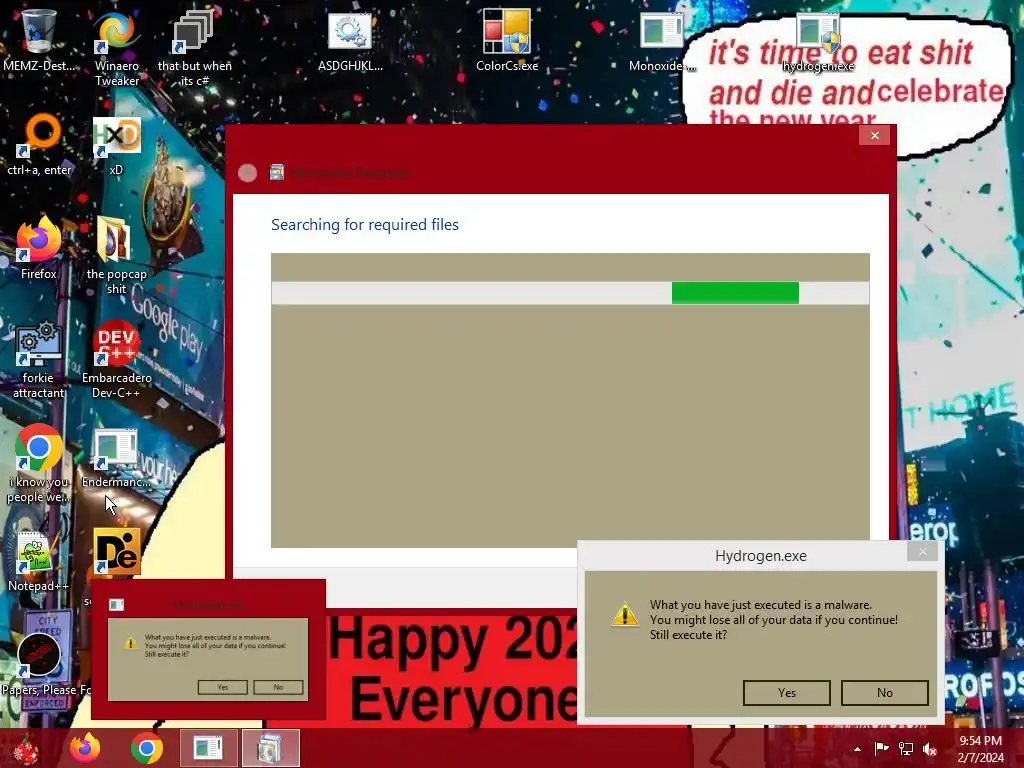Viewport: 1024px width, 768px height.
Task: Click the warning icon in large Hydrogen dialog
Action: [x=625, y=614]
